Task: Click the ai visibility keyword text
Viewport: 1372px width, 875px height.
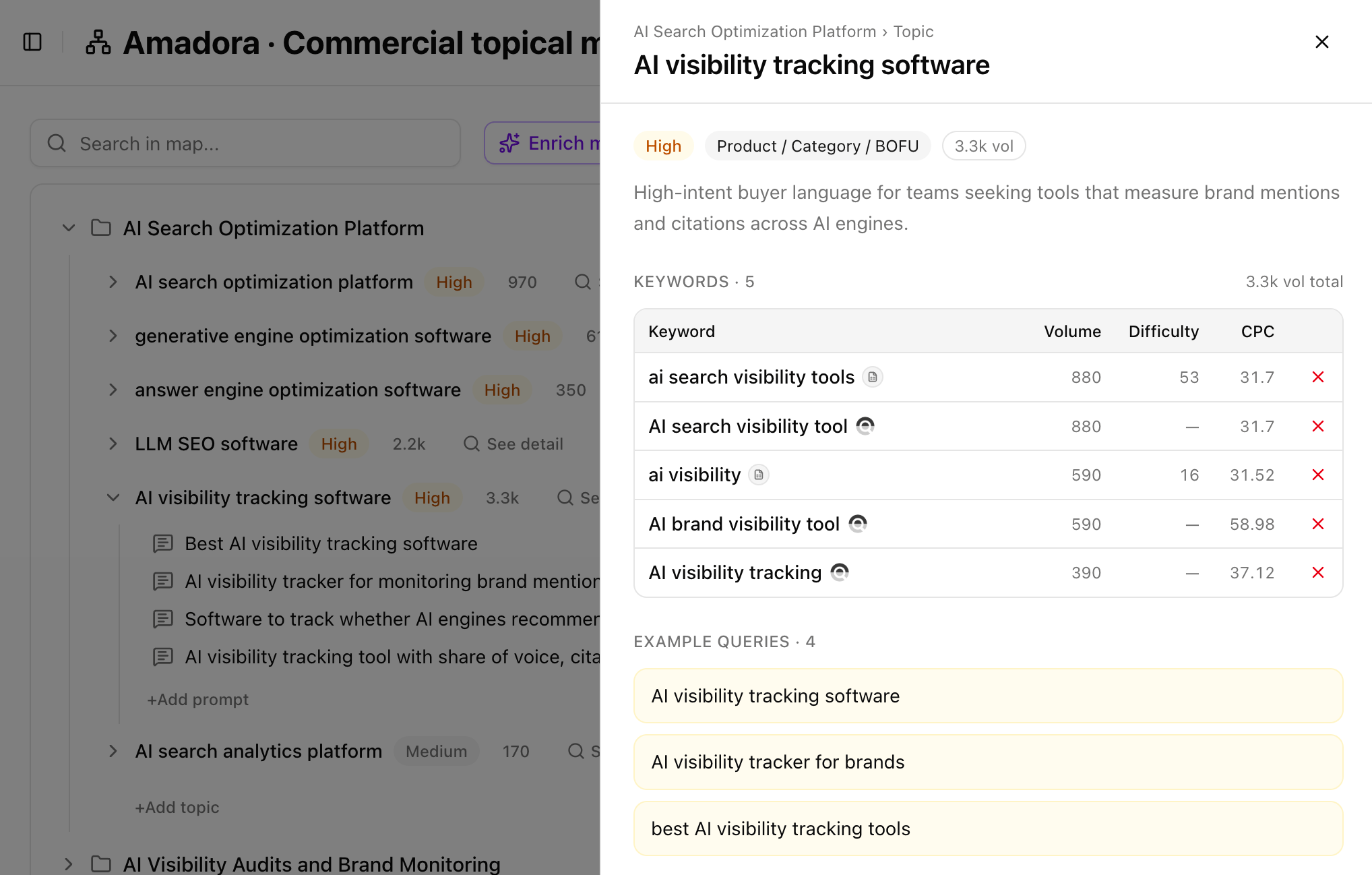Action: (x=694, y=475)
